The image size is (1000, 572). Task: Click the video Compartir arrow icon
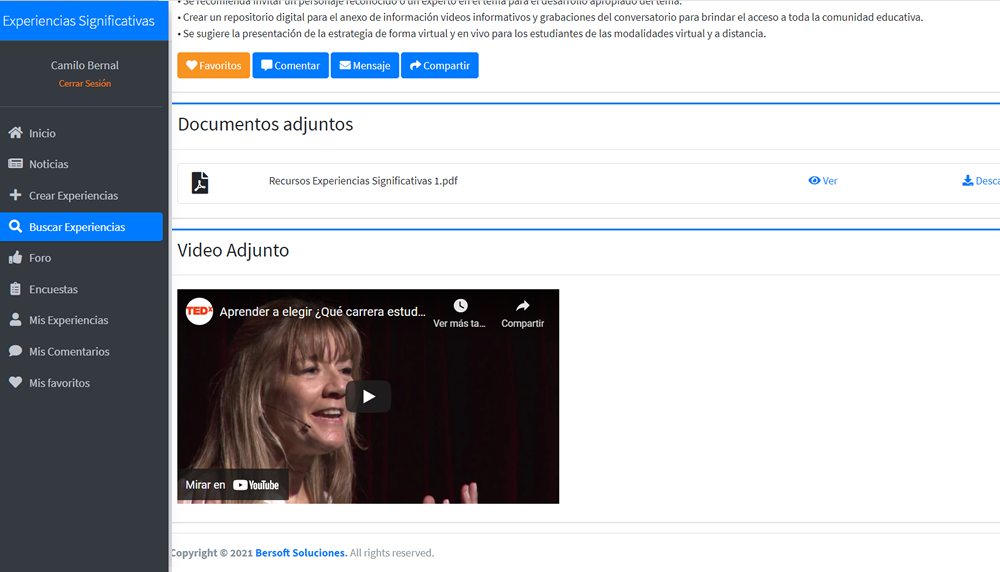[x=522, y=306]
